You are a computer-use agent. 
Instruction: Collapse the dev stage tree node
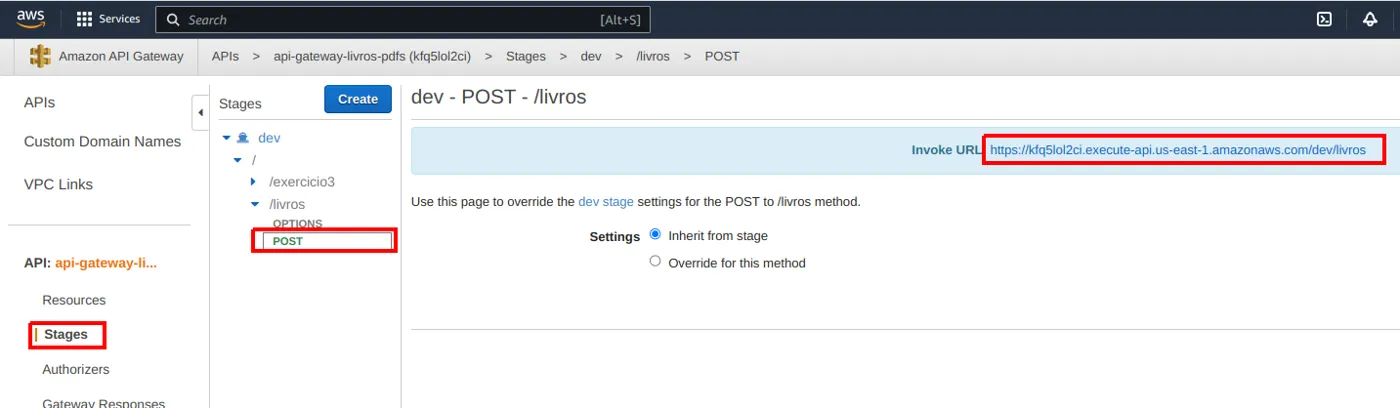point(227,138)
